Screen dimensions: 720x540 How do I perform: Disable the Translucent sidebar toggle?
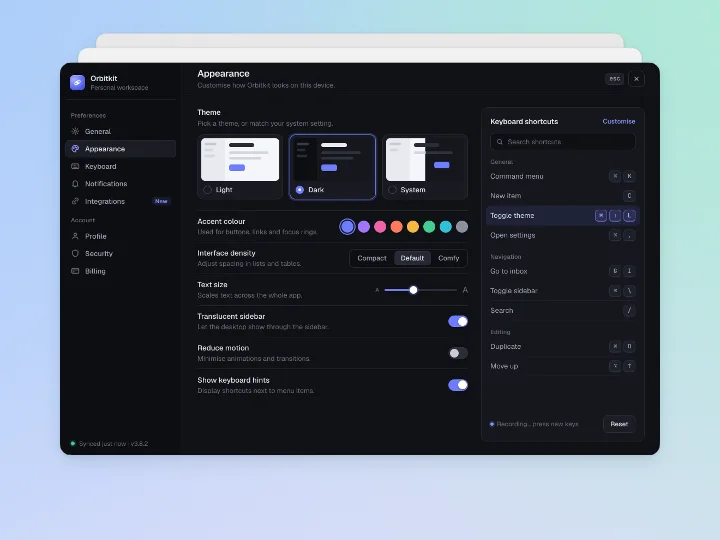click(458, 321)
